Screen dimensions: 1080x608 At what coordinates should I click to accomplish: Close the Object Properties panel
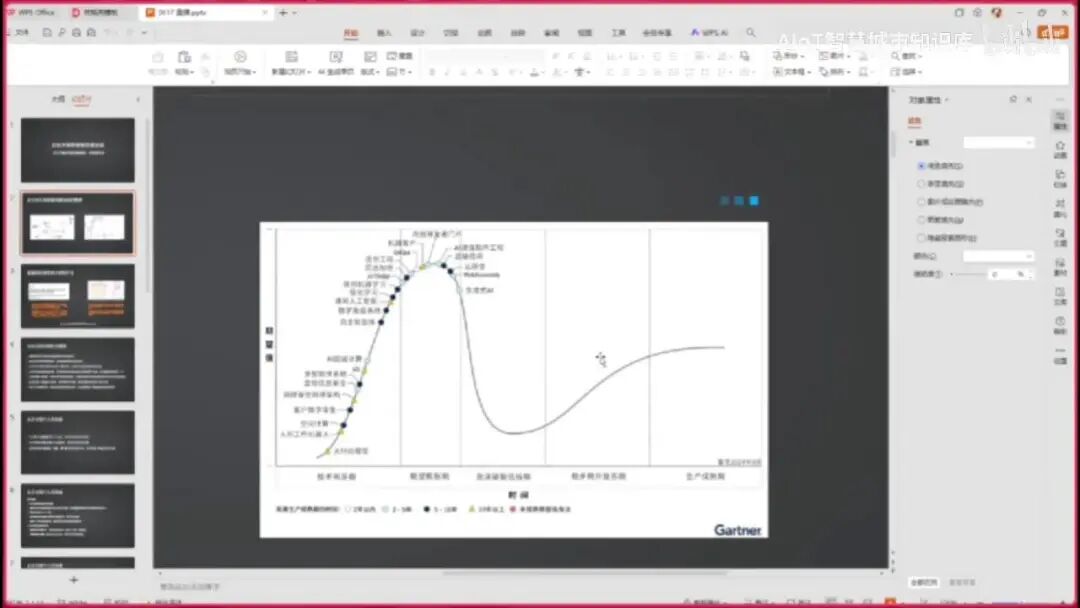coord(1029,100)
